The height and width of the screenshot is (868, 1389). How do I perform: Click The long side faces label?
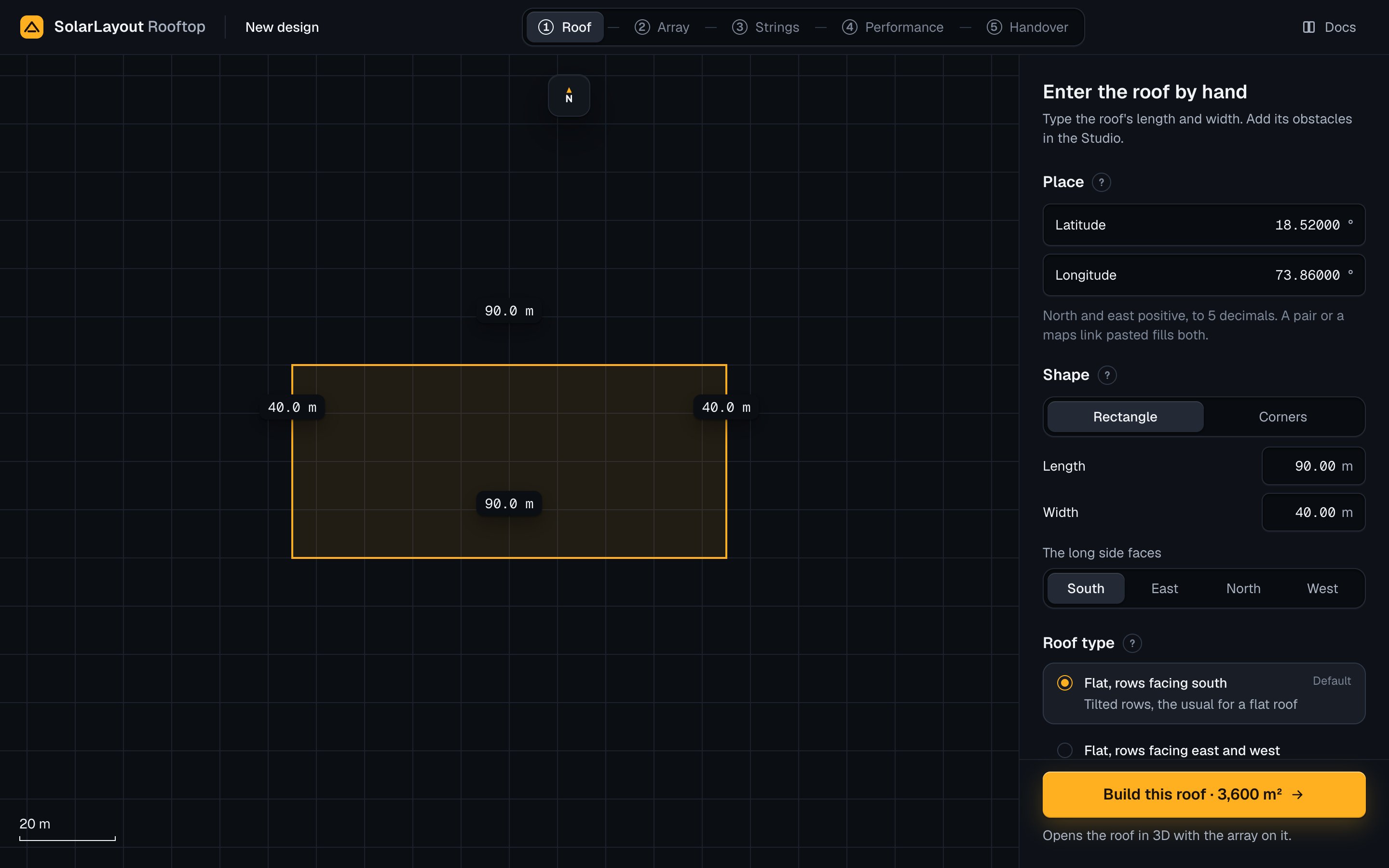click(x=1102, y=553)
